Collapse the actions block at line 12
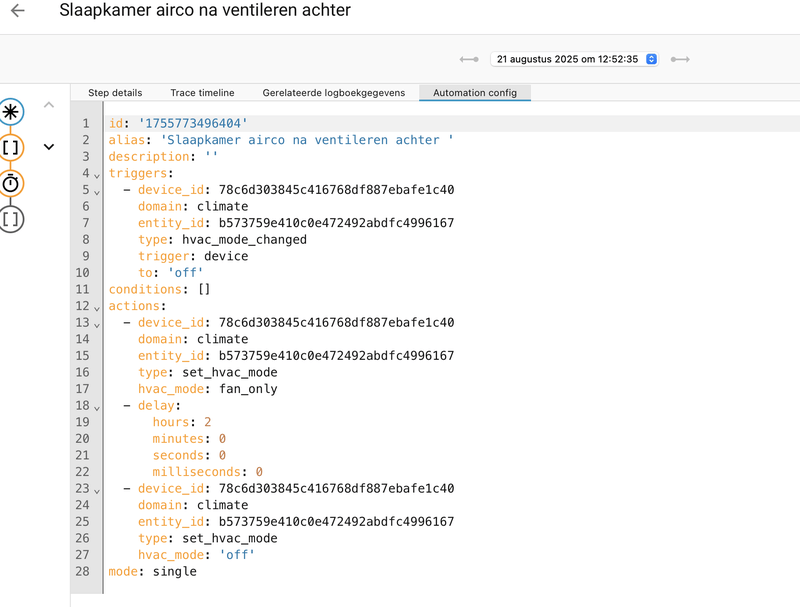 96,306
